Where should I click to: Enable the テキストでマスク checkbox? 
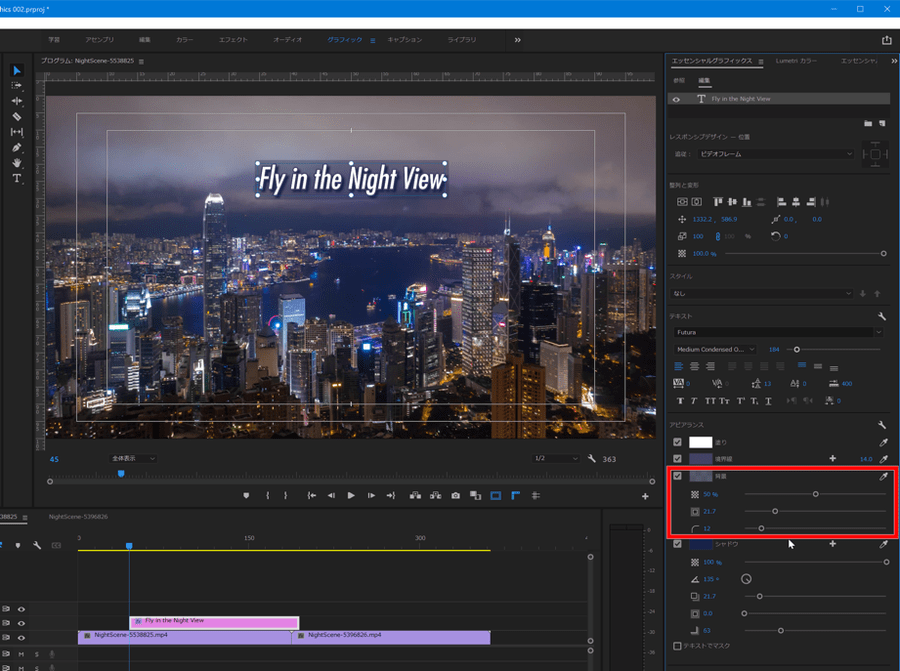[x=677, y=646]
